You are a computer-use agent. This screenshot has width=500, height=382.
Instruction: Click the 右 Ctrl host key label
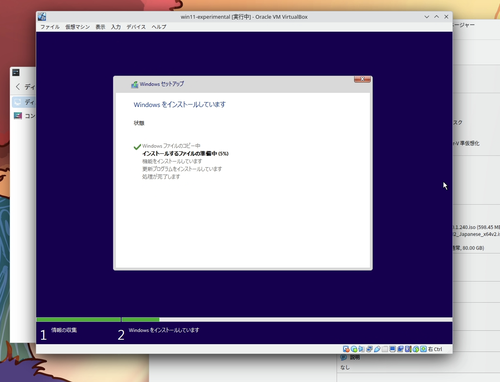tap(435, 349)
